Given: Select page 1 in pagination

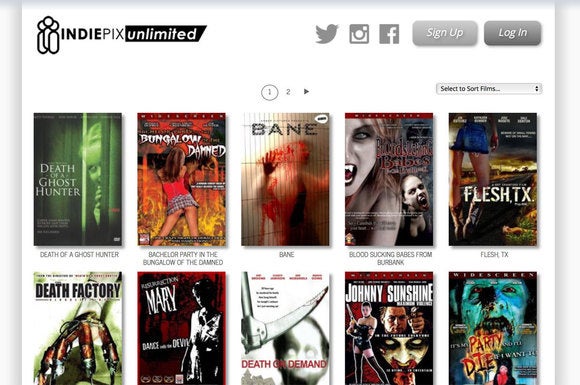Looking at the screenshot, I should [269, 92].
